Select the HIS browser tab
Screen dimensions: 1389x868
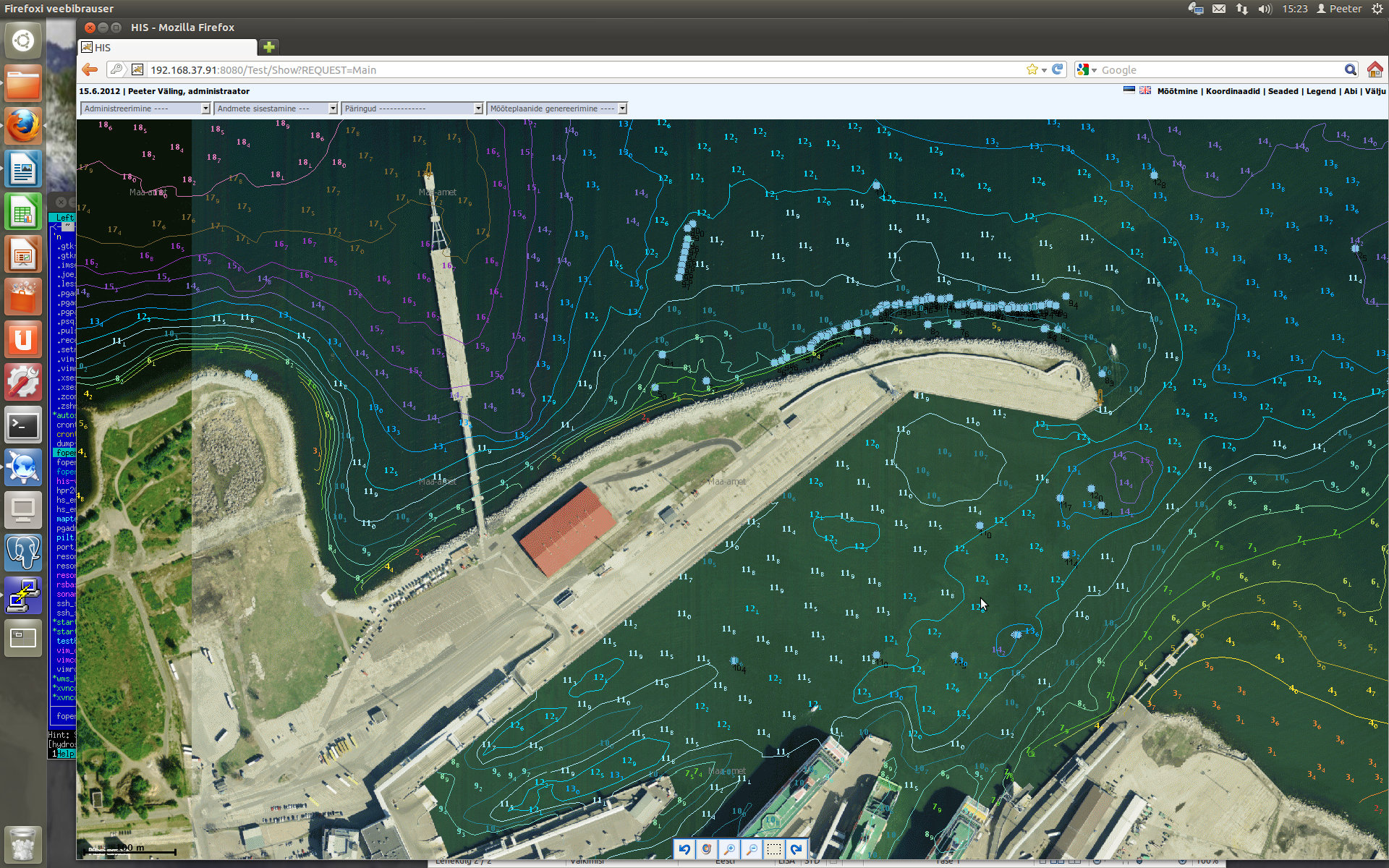166,48
